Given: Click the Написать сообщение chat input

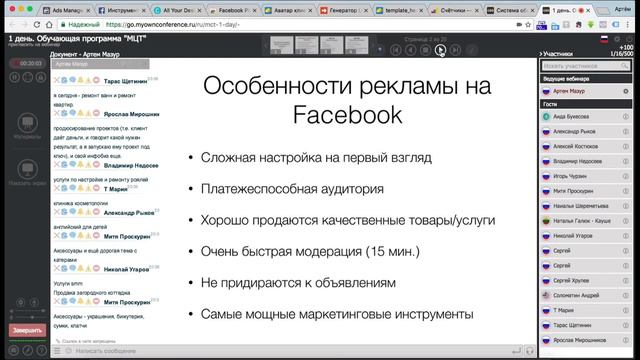Looking at the screenshot, I should pyautogui.click(x=290, y=351).
